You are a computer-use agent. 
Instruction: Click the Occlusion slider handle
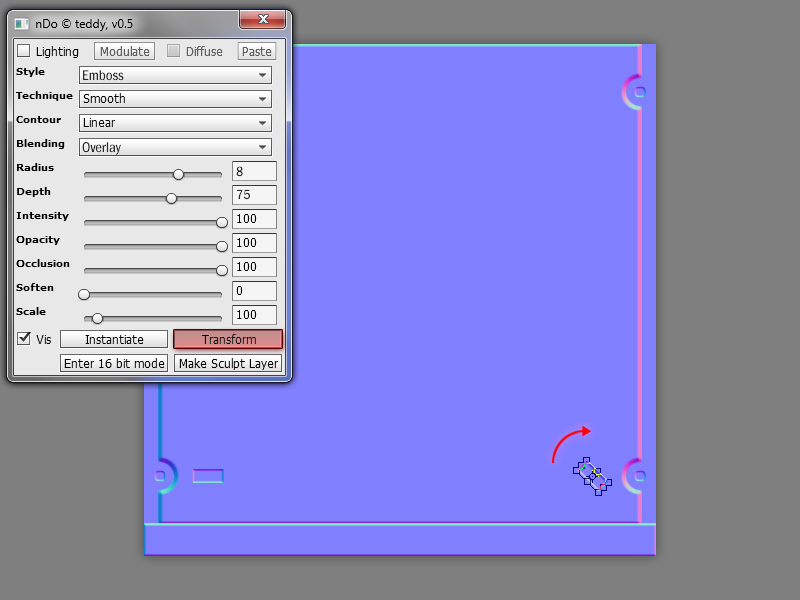(221, 270)
